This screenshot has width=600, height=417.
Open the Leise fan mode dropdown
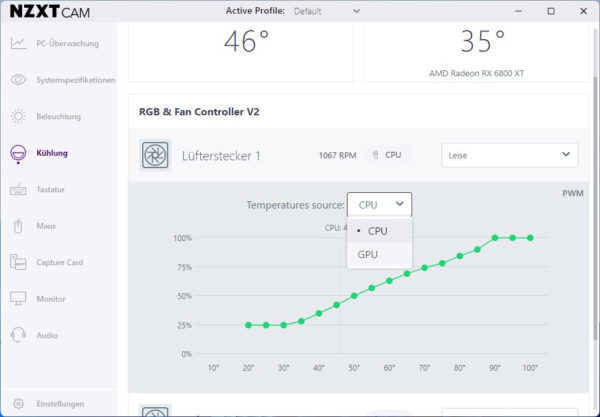point(509,155)
